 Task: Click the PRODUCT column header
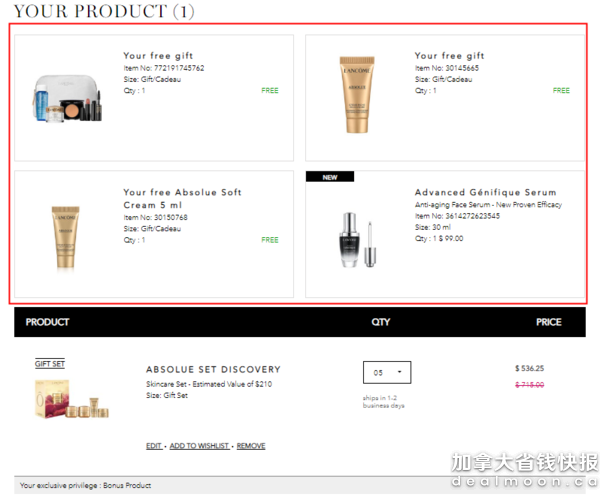point(47,322)
